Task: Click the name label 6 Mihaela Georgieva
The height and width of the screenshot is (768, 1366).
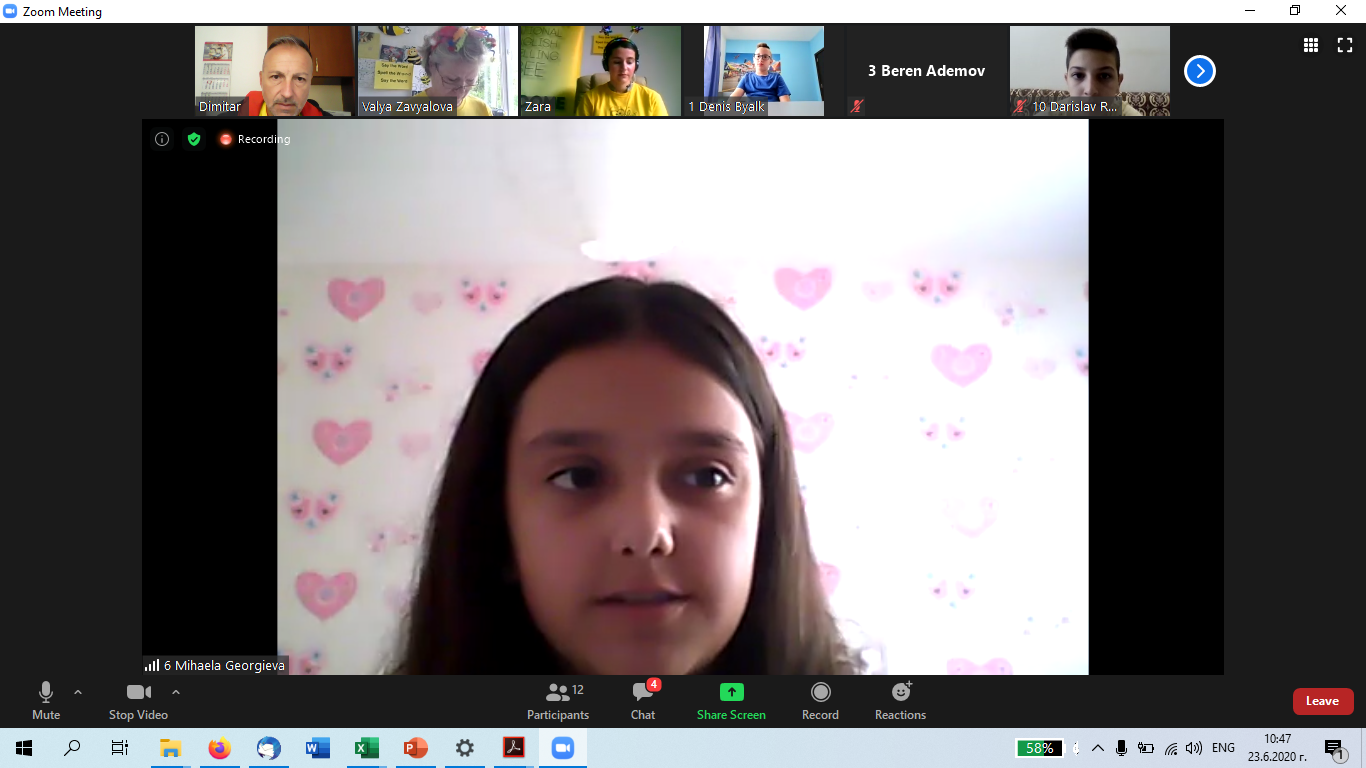Action: (x=215, y=665)
